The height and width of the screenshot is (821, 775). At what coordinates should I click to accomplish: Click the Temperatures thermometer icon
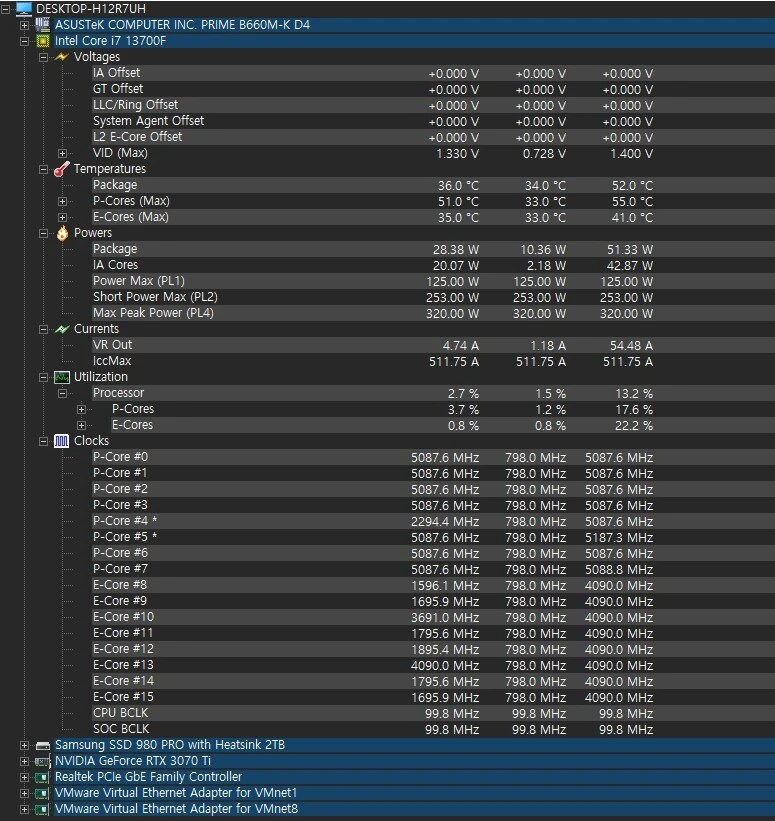62,169
